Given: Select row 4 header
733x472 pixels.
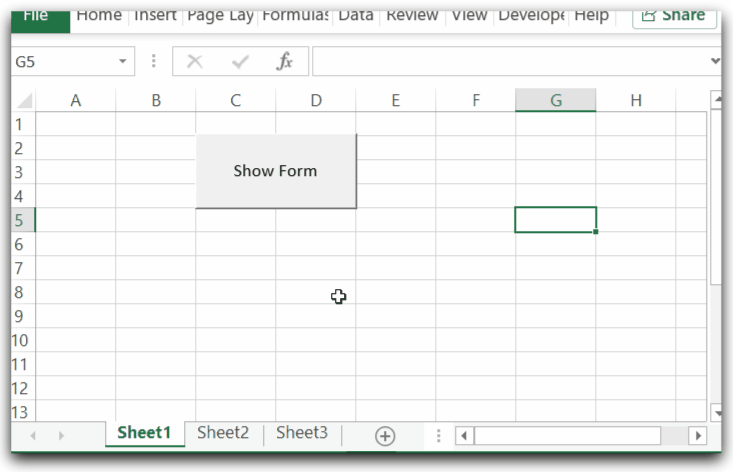Looking at the screenshot, I should tap(23, 196).
